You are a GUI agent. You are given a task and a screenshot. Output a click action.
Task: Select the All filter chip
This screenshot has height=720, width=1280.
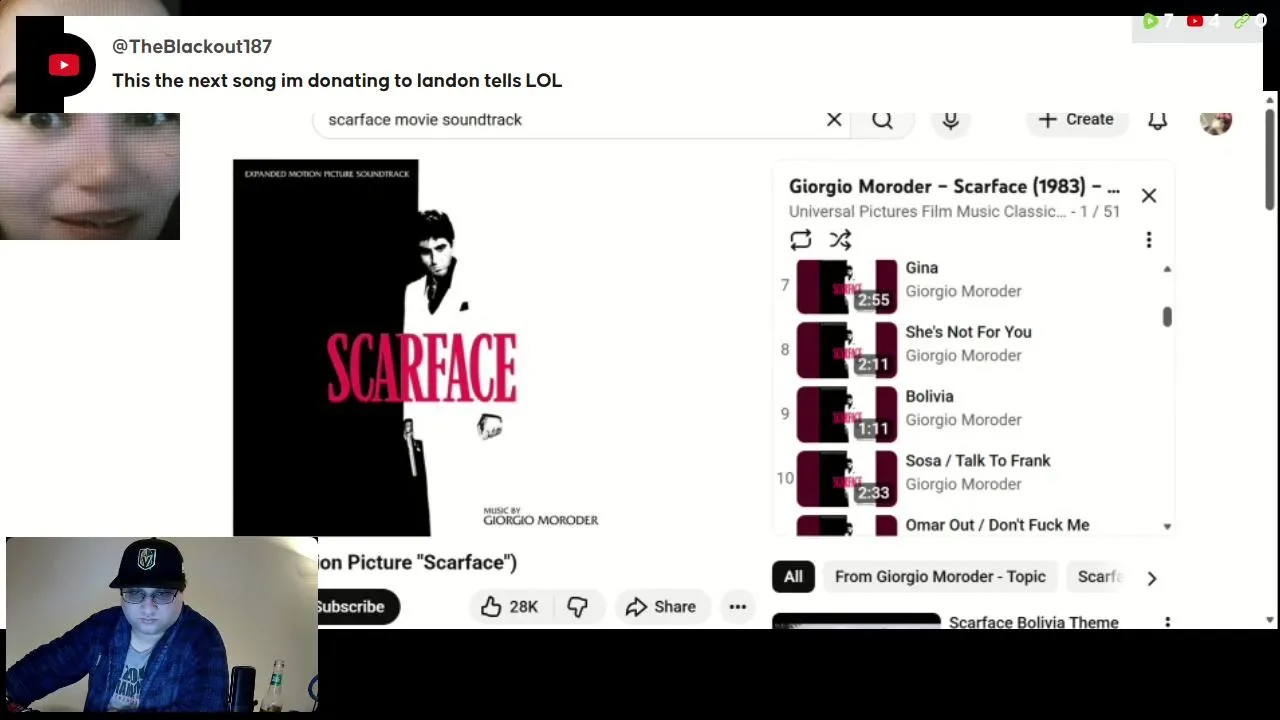(793, 576)
